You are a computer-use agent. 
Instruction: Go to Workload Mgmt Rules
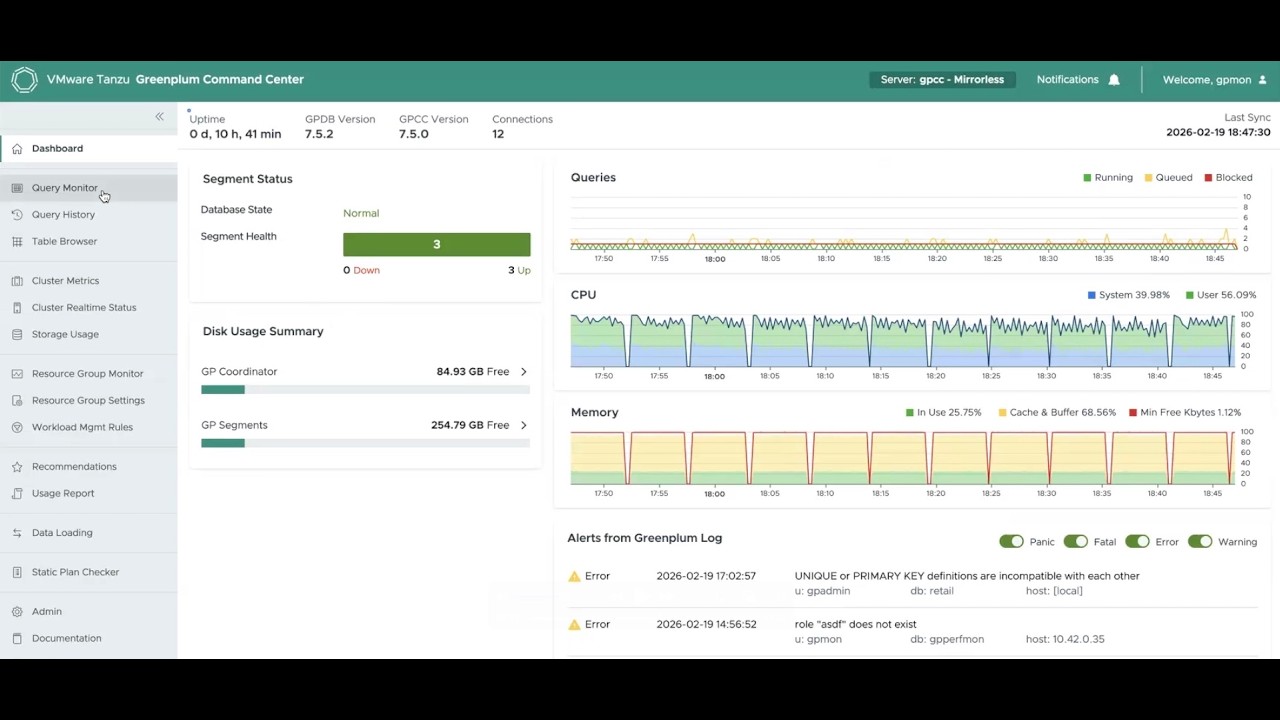pos(88,428)
